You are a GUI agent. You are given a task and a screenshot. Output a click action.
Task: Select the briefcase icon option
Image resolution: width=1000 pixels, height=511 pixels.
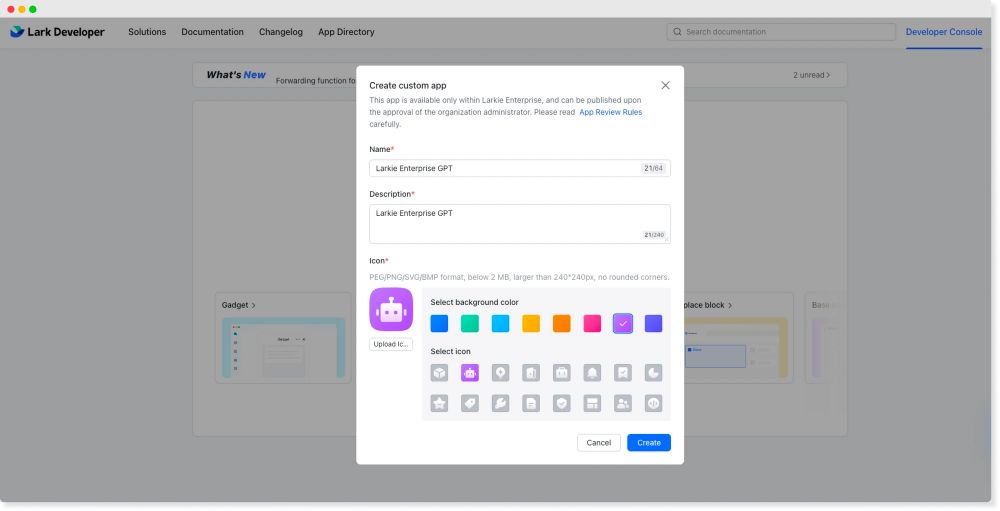tap(562, 372)
